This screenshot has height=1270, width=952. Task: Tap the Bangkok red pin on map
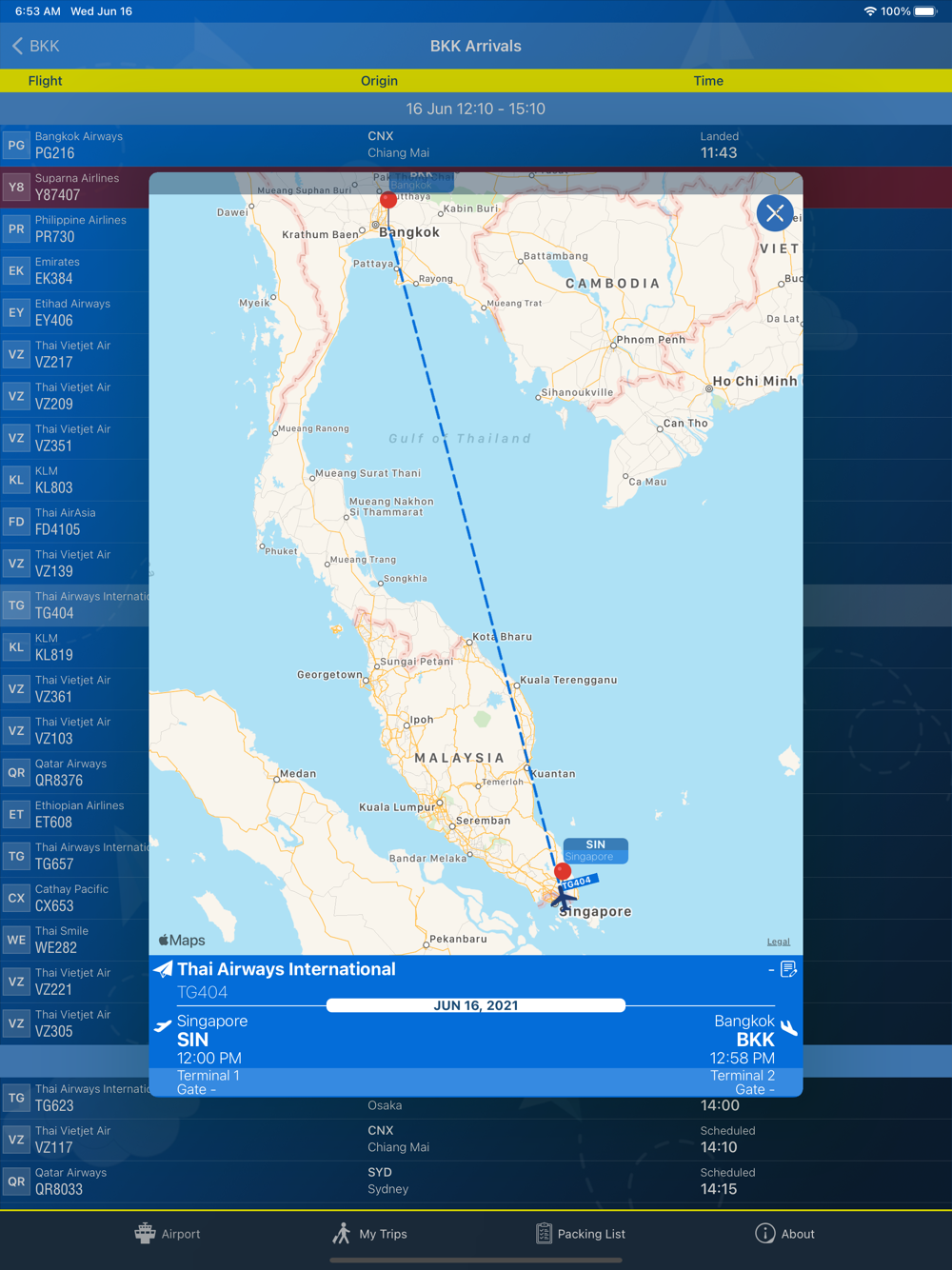coord(388,200)
